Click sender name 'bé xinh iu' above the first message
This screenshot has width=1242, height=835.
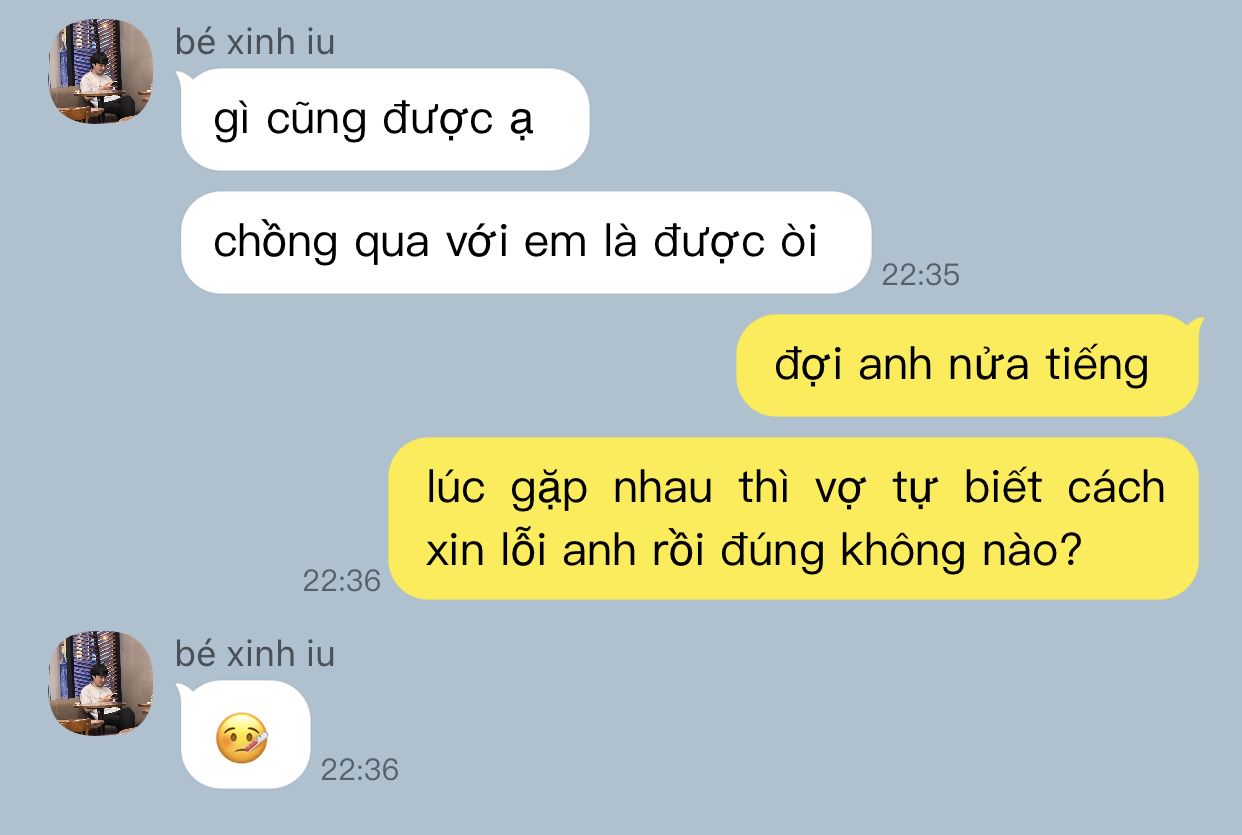point(255,42)
